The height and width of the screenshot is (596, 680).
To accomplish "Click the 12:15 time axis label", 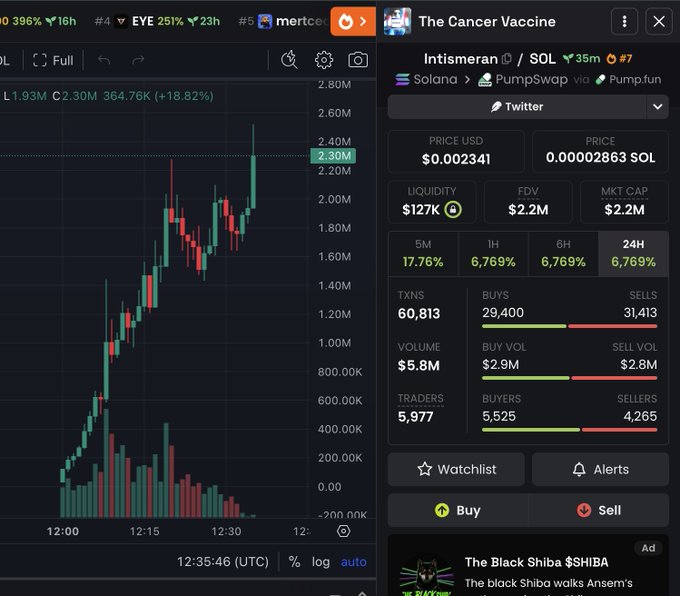I will [144, 531].
